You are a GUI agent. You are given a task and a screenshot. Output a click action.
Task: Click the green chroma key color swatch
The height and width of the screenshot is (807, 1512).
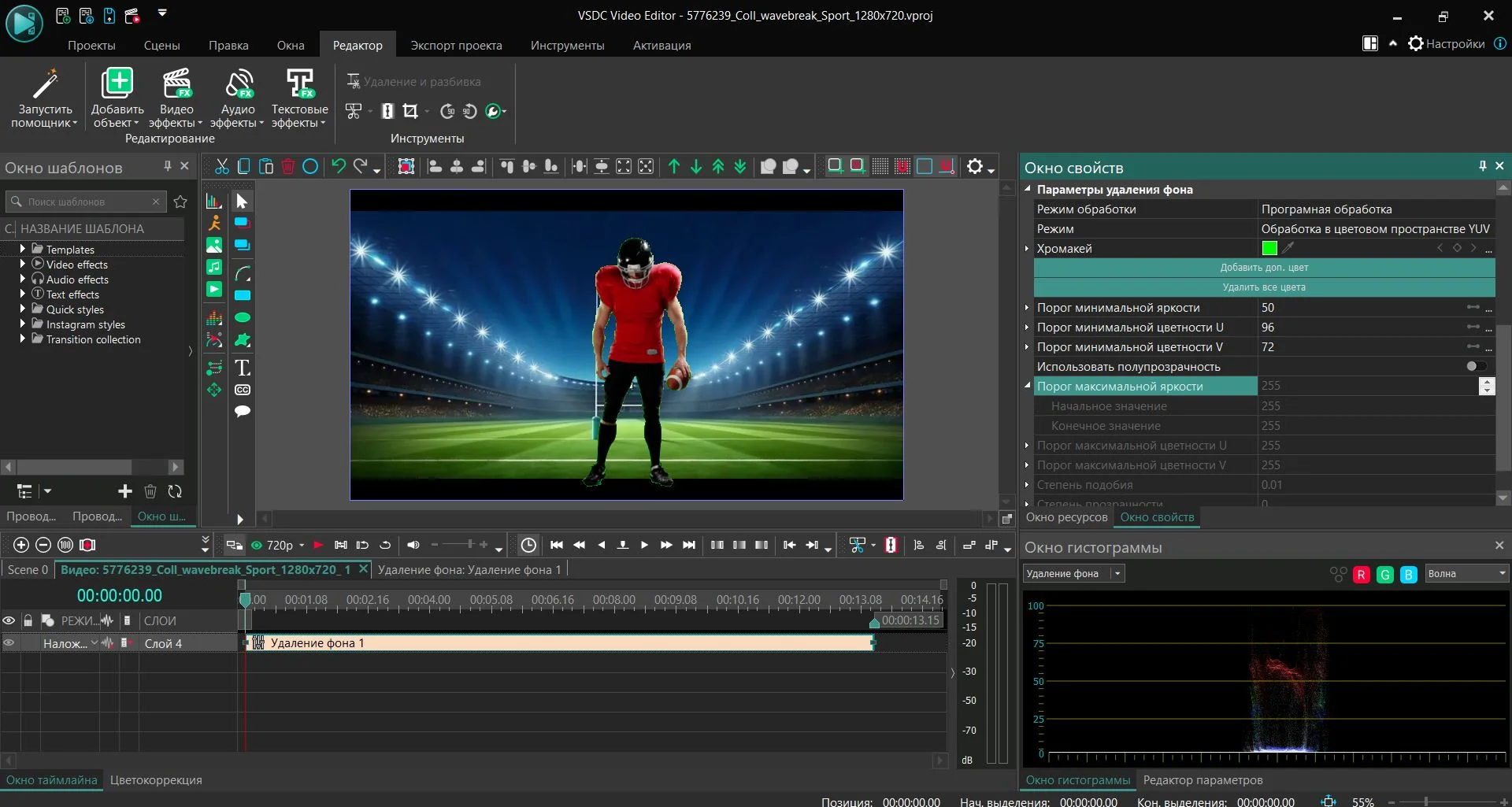pos(1269,248)
